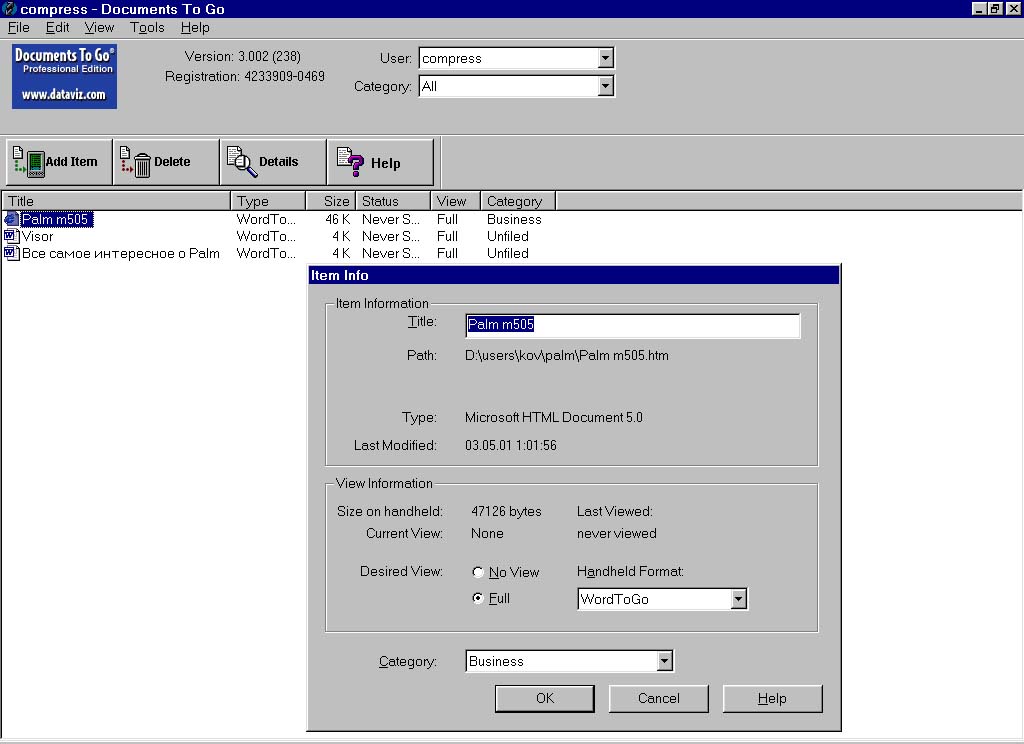Viewport: 1024px width, 744px height.
Task: Click the path D:\users\kov\palm\Palm m505.htm
Action: pyautogui.click(x=567, y=356)
